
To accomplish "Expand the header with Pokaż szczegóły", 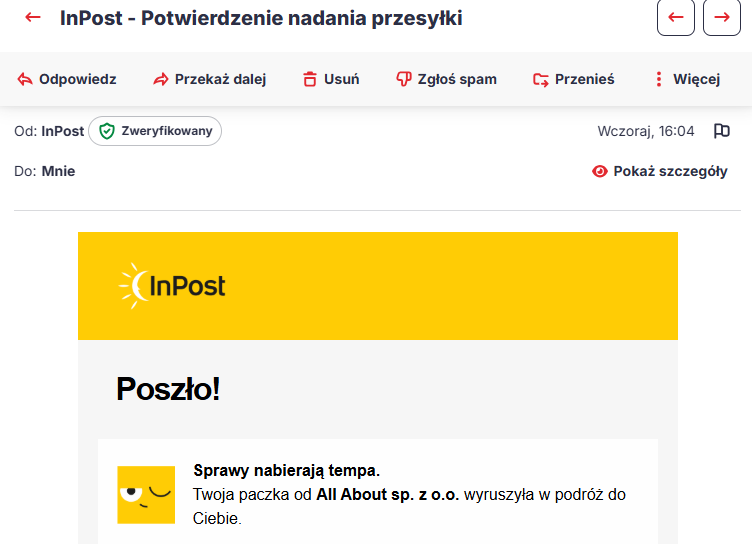I will pyautogui.click(x=659, y=171).
